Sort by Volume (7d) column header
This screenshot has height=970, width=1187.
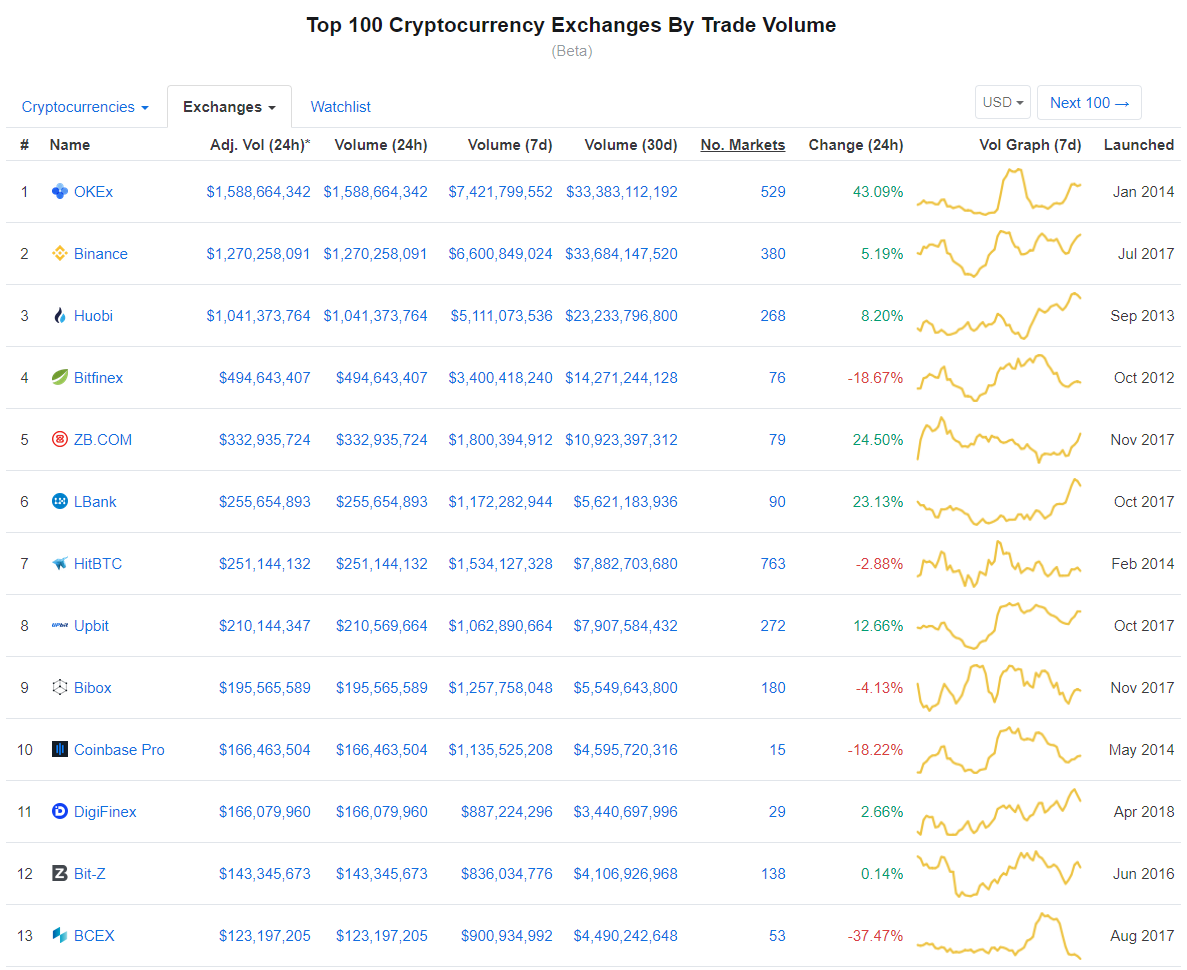(510, 145)
